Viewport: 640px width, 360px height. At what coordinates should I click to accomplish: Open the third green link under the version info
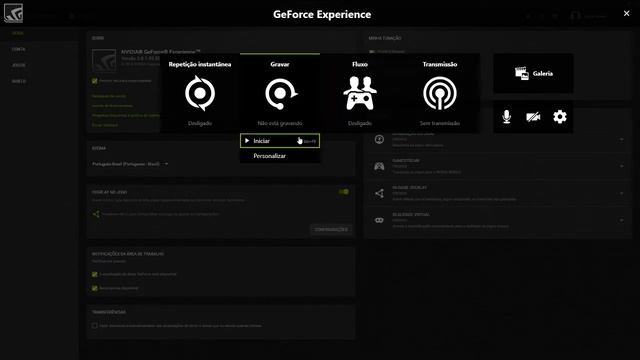point(126,116)
